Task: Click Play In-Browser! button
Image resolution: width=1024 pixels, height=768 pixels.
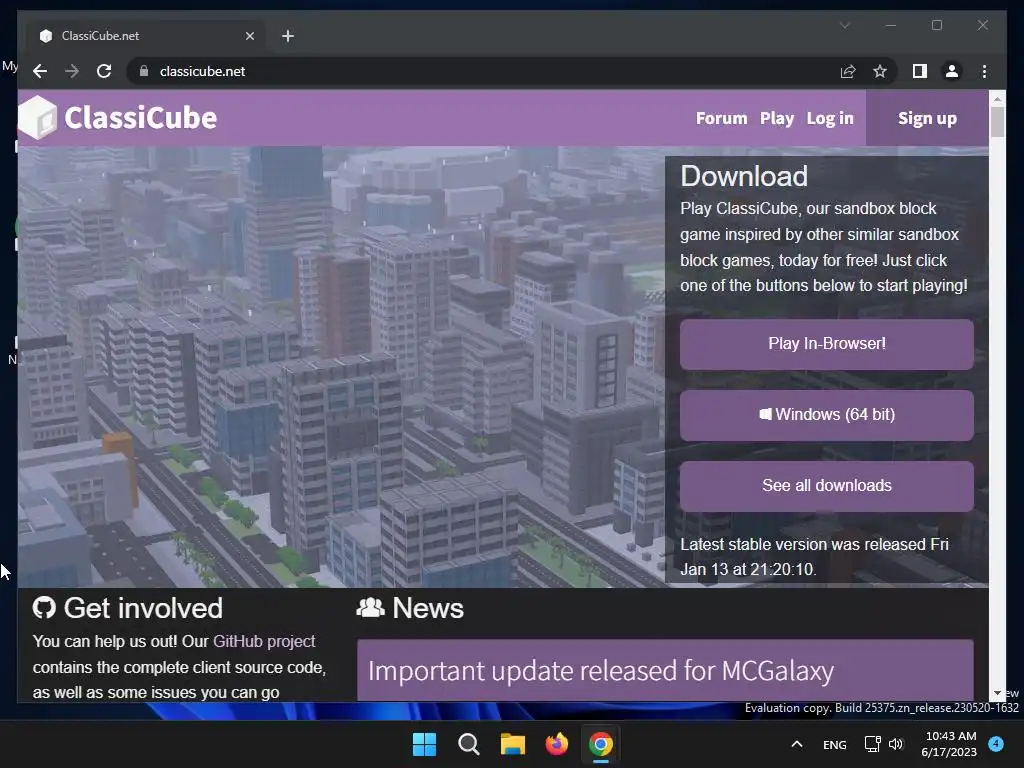Action: point(826,344)
